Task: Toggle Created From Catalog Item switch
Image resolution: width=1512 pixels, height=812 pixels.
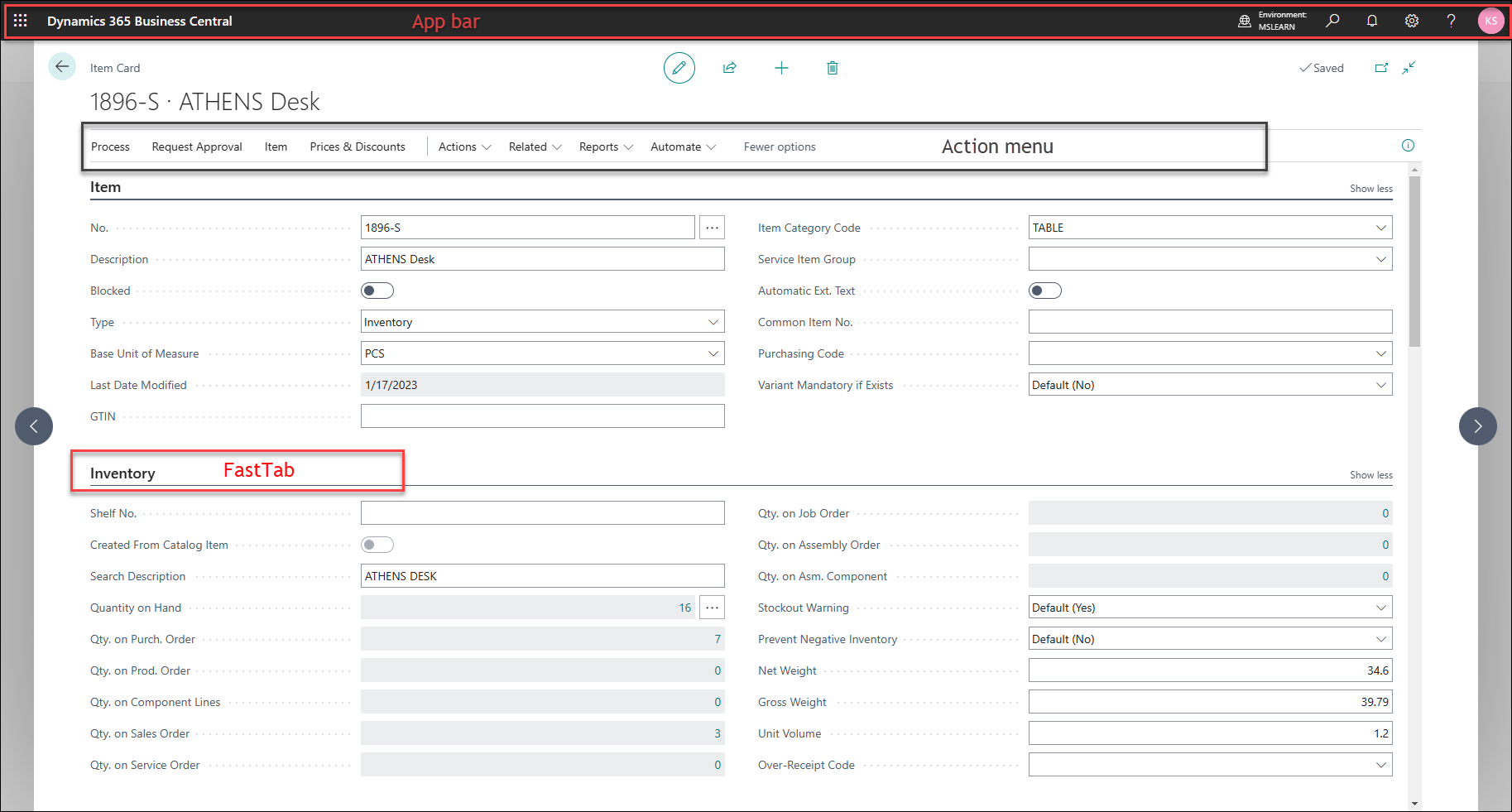Action: point(377,545)
